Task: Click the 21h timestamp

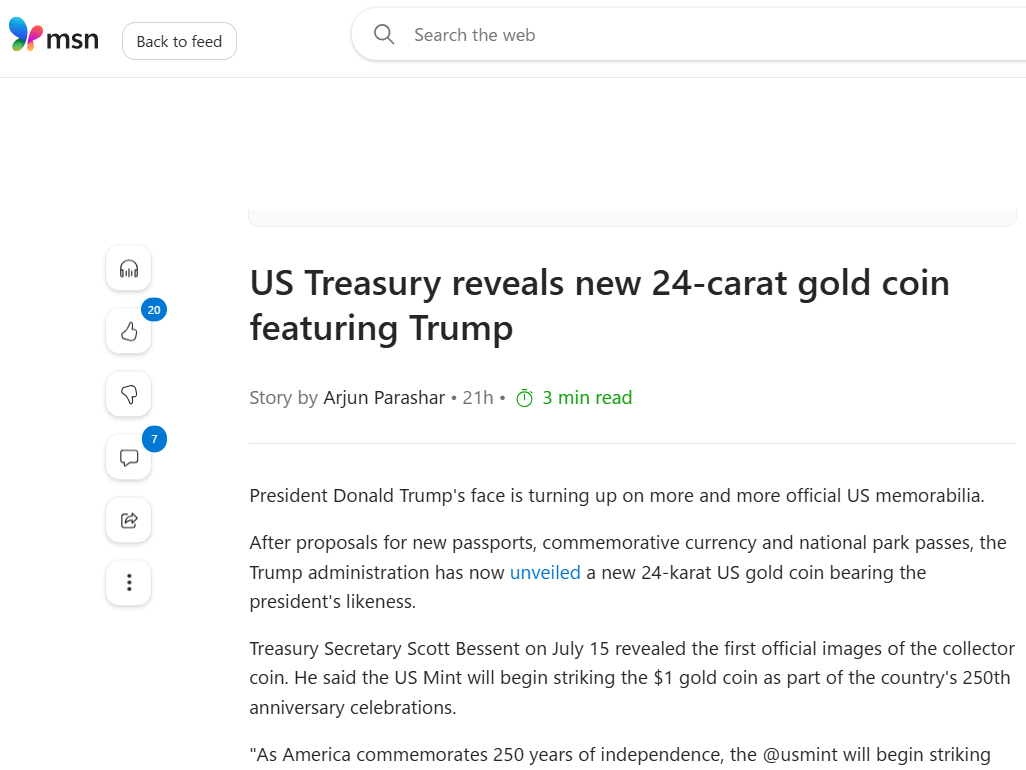Action: click(x=478, y=398)
